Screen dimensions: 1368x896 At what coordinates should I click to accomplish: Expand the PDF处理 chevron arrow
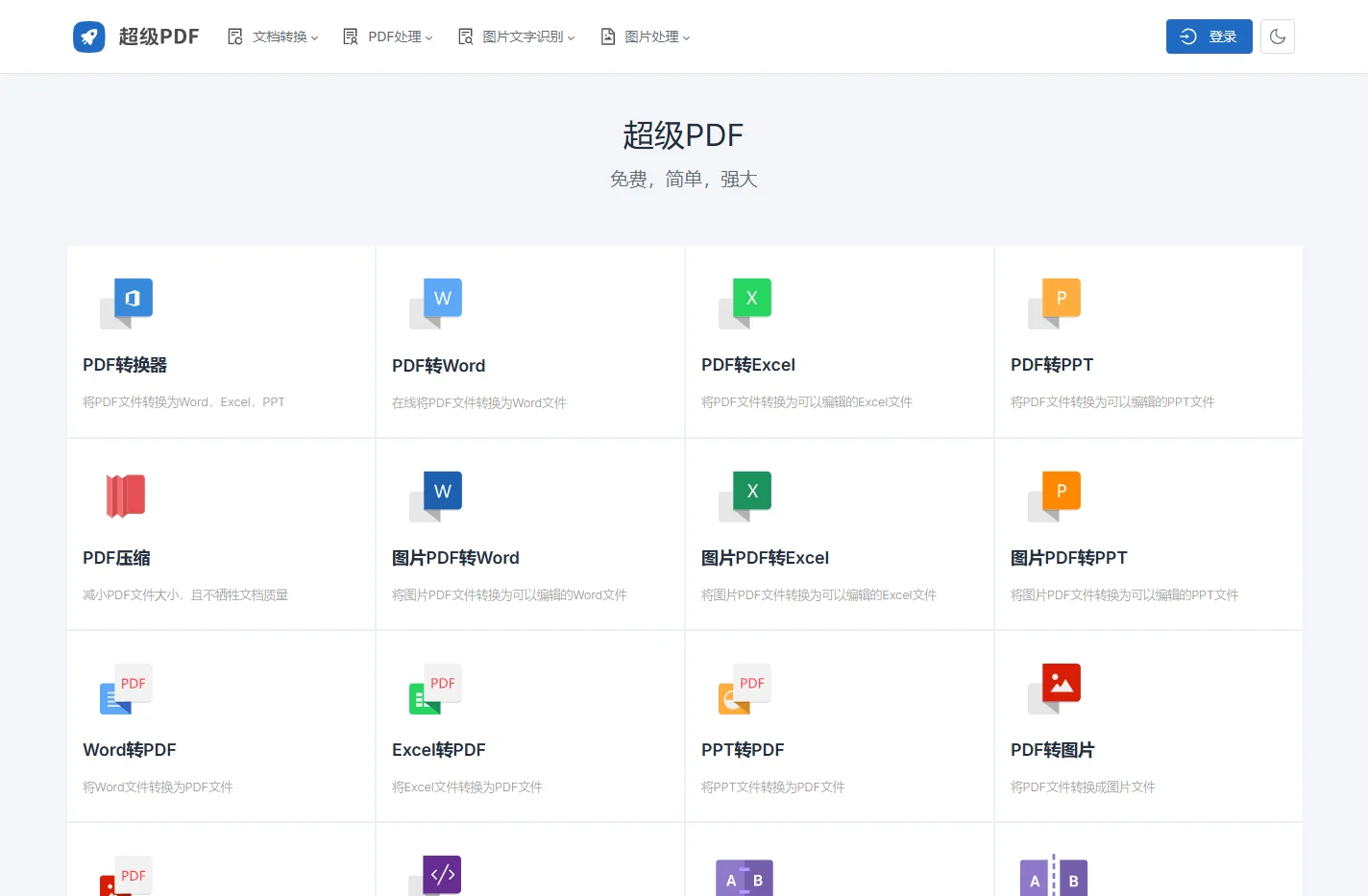point(428,37)
